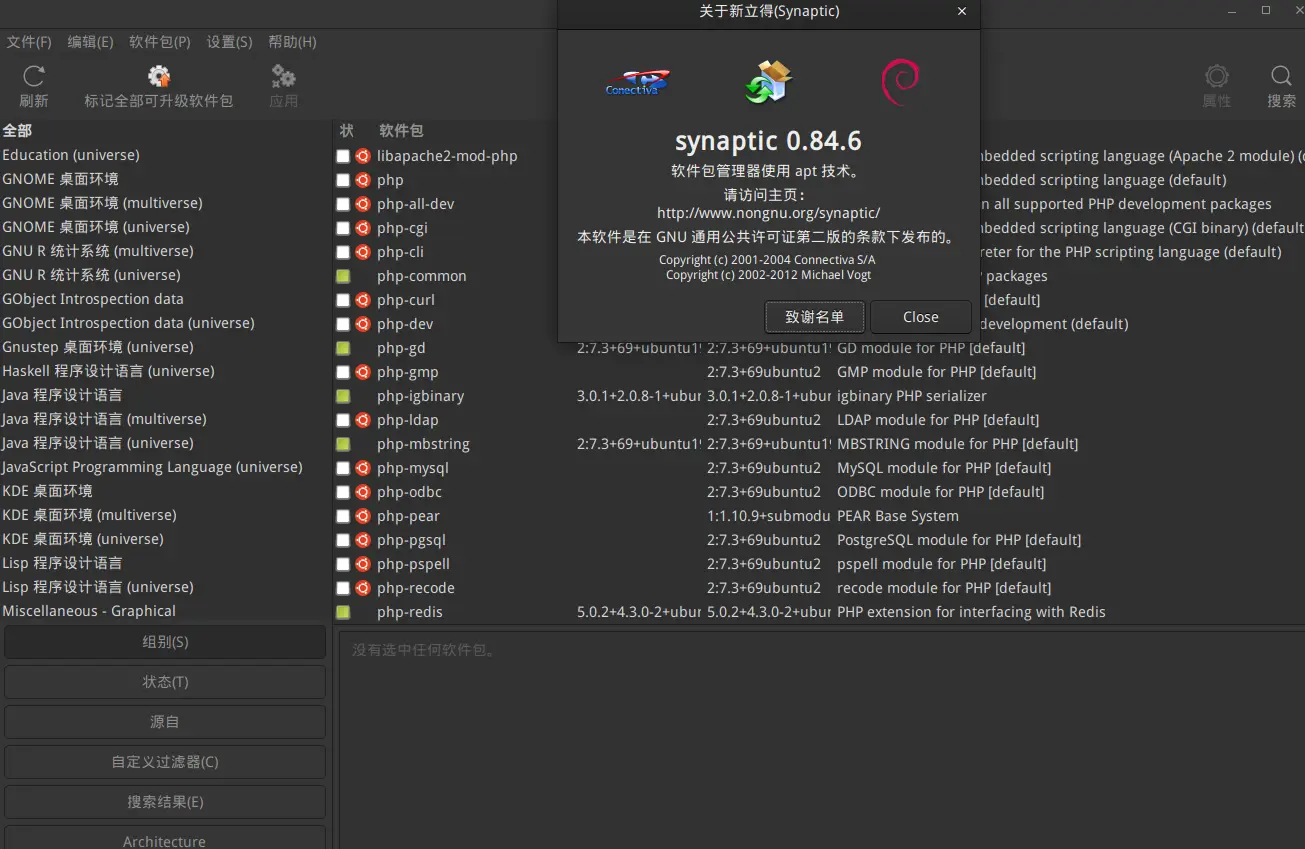
Task: Toggle installed status box for php-common
Action: pos(343,276)
